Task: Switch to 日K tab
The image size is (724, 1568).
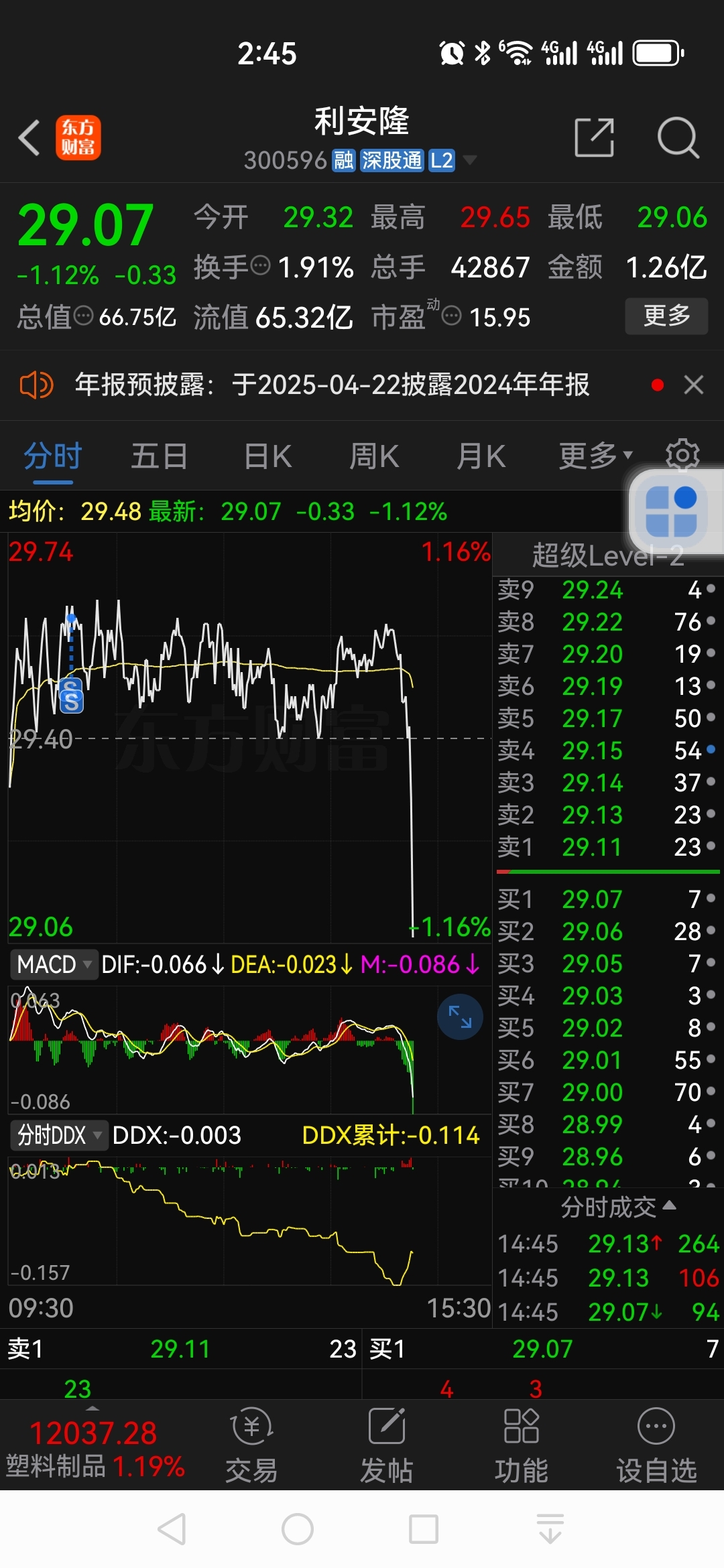Action: (267, 456)
